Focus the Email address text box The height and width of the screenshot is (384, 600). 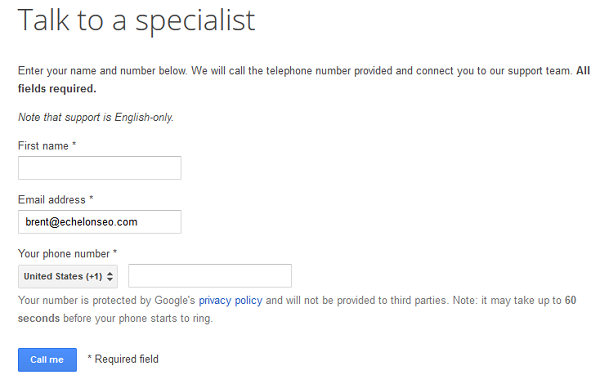(x=99, y=222)
